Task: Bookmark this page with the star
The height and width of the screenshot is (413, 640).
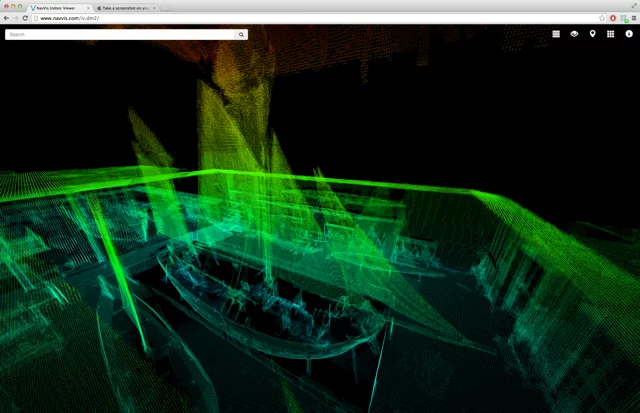Action: (602, 18)
